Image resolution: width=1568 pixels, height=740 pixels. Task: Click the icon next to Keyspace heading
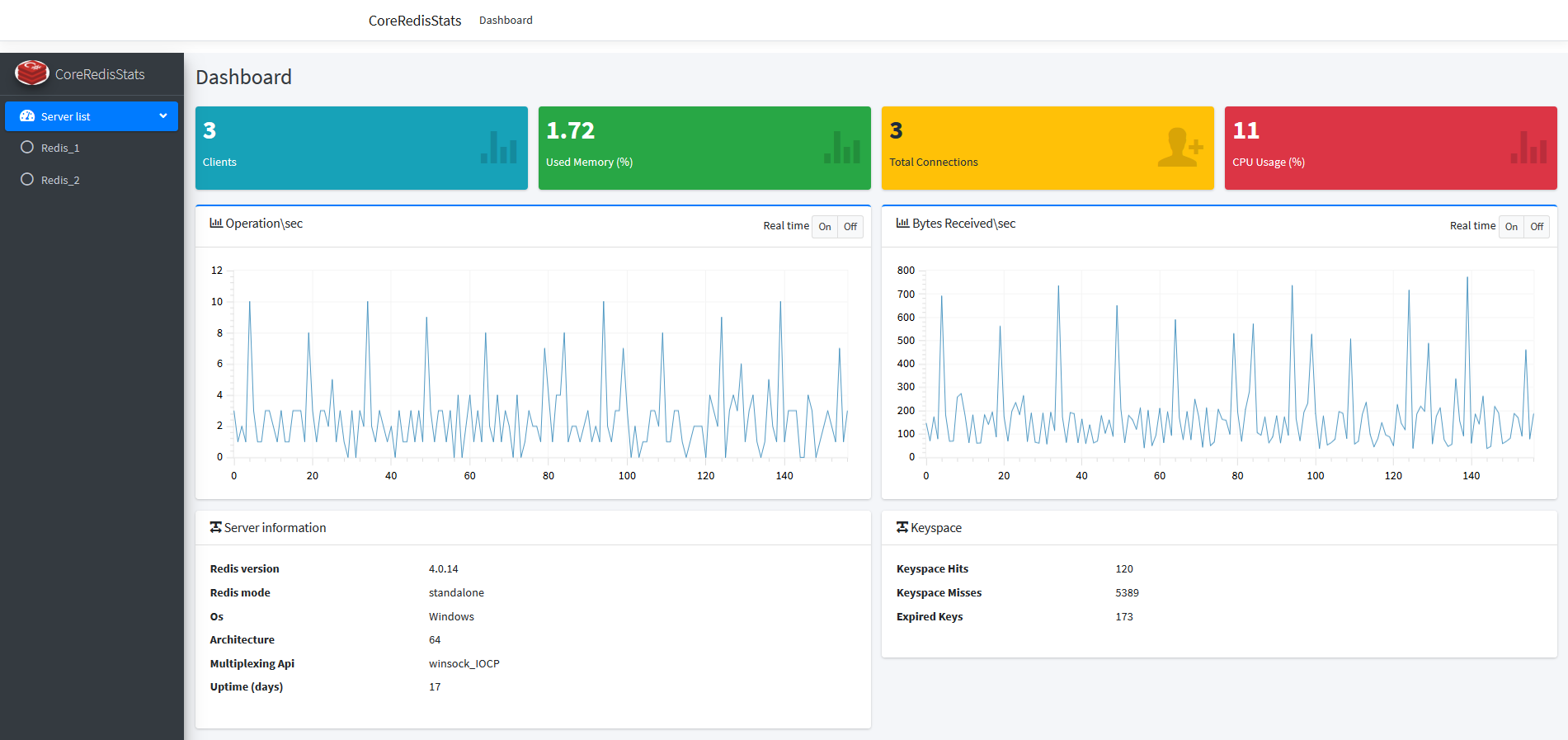pyautogui.click(x=902, y=527)
